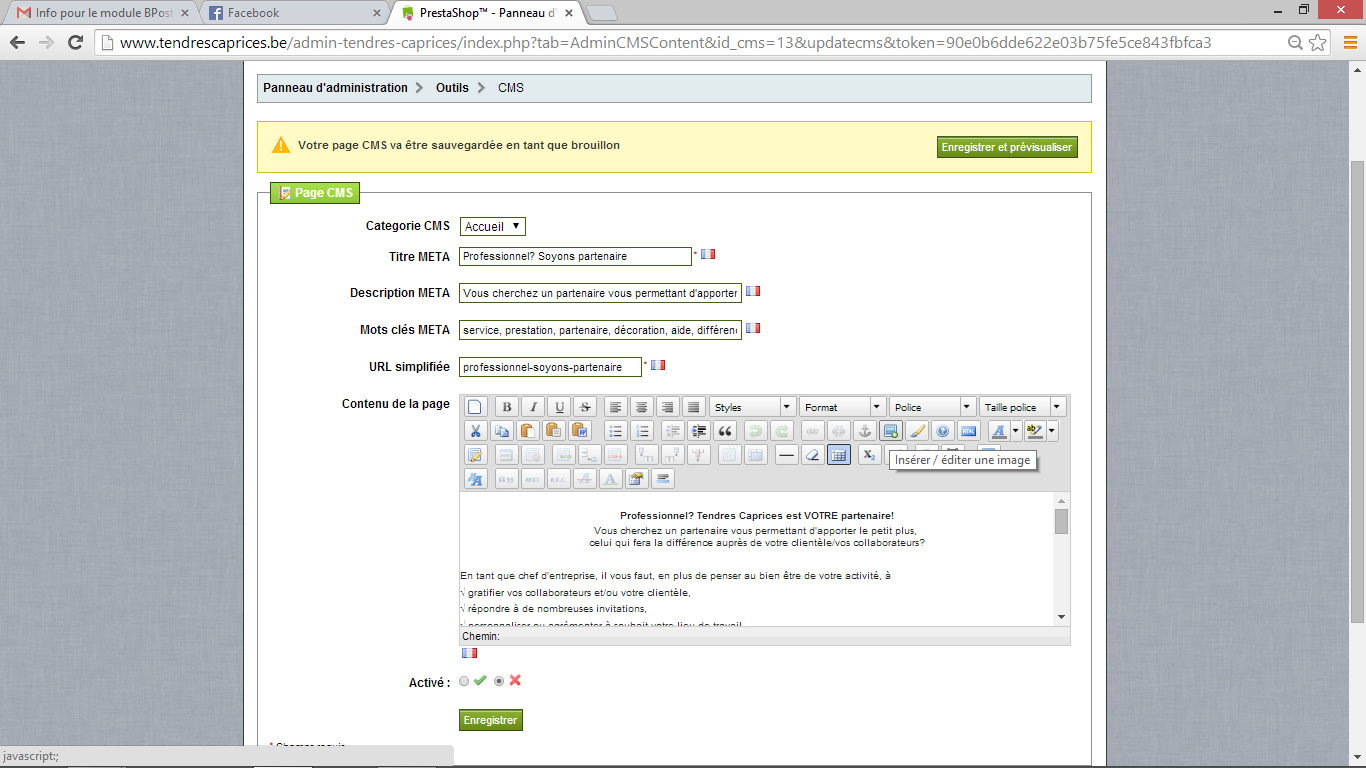Remove formatting with the eraser icon
The image size is (1366, 768).
(813, 455)
